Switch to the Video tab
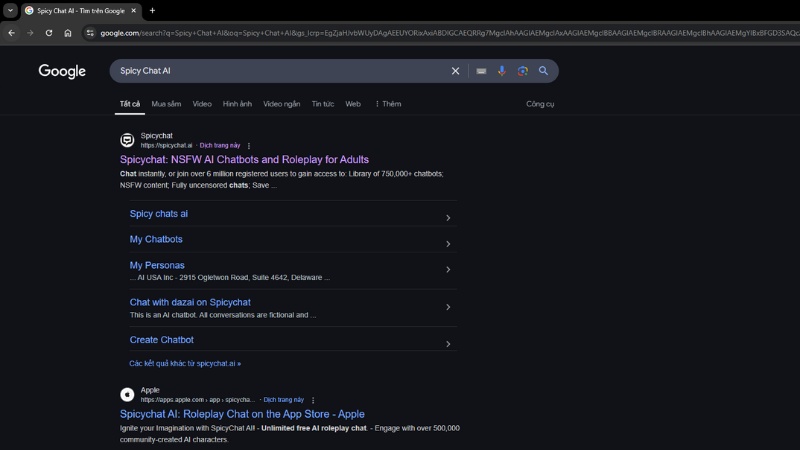Image resolution: width=800 pixels, height=450 pixels. (x=202, y=104)
